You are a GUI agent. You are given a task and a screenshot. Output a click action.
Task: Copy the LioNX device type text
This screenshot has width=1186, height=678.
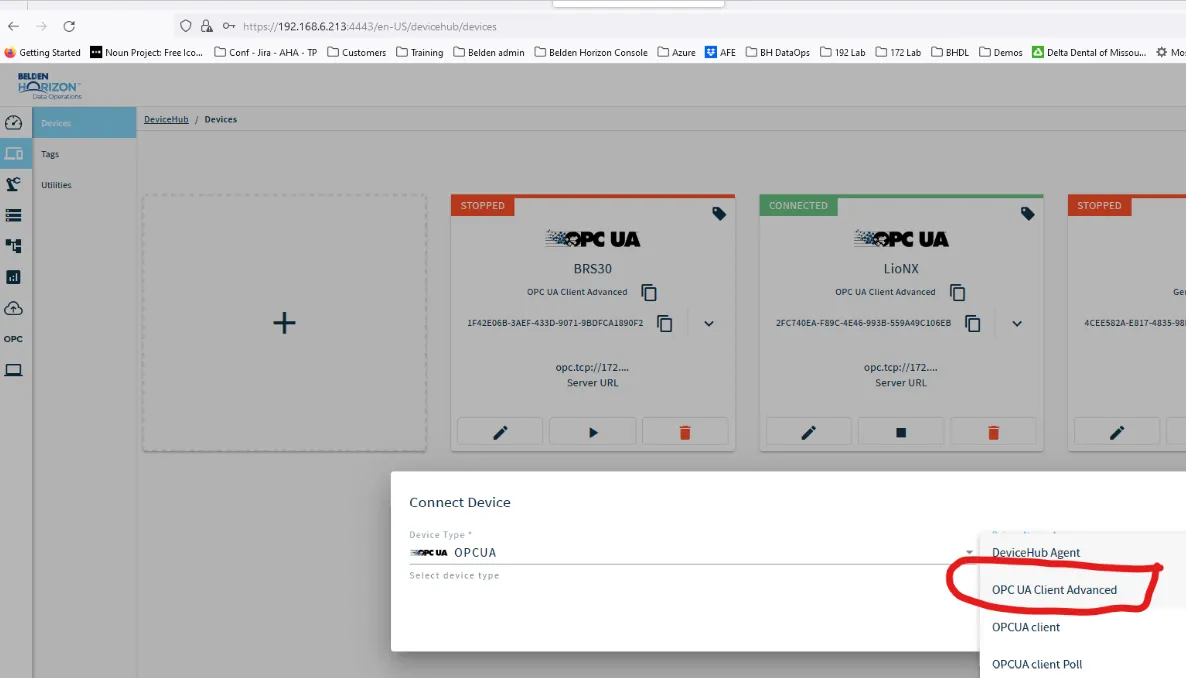pyautogui.click(x=958, y=292)
